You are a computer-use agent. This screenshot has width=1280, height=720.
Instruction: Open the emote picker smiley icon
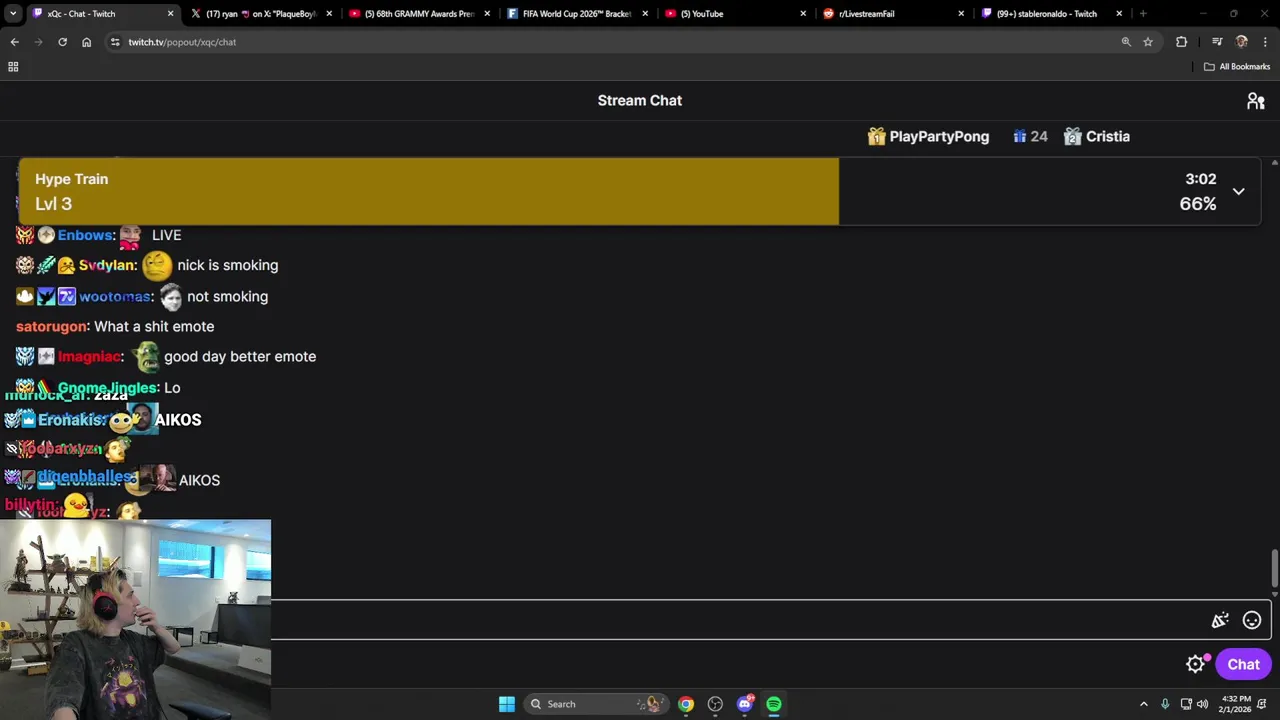click(x=1252, y=620)
